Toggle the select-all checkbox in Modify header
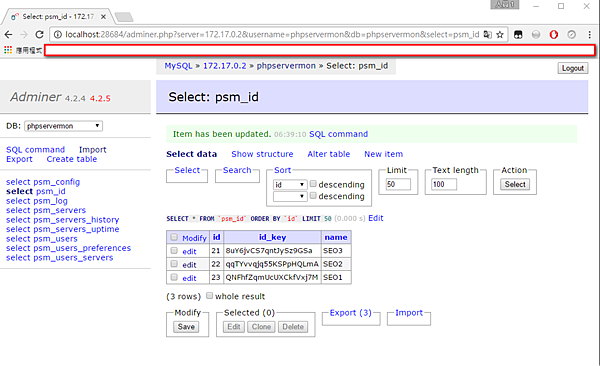The image size is (600, 366). tap(174, 237)
